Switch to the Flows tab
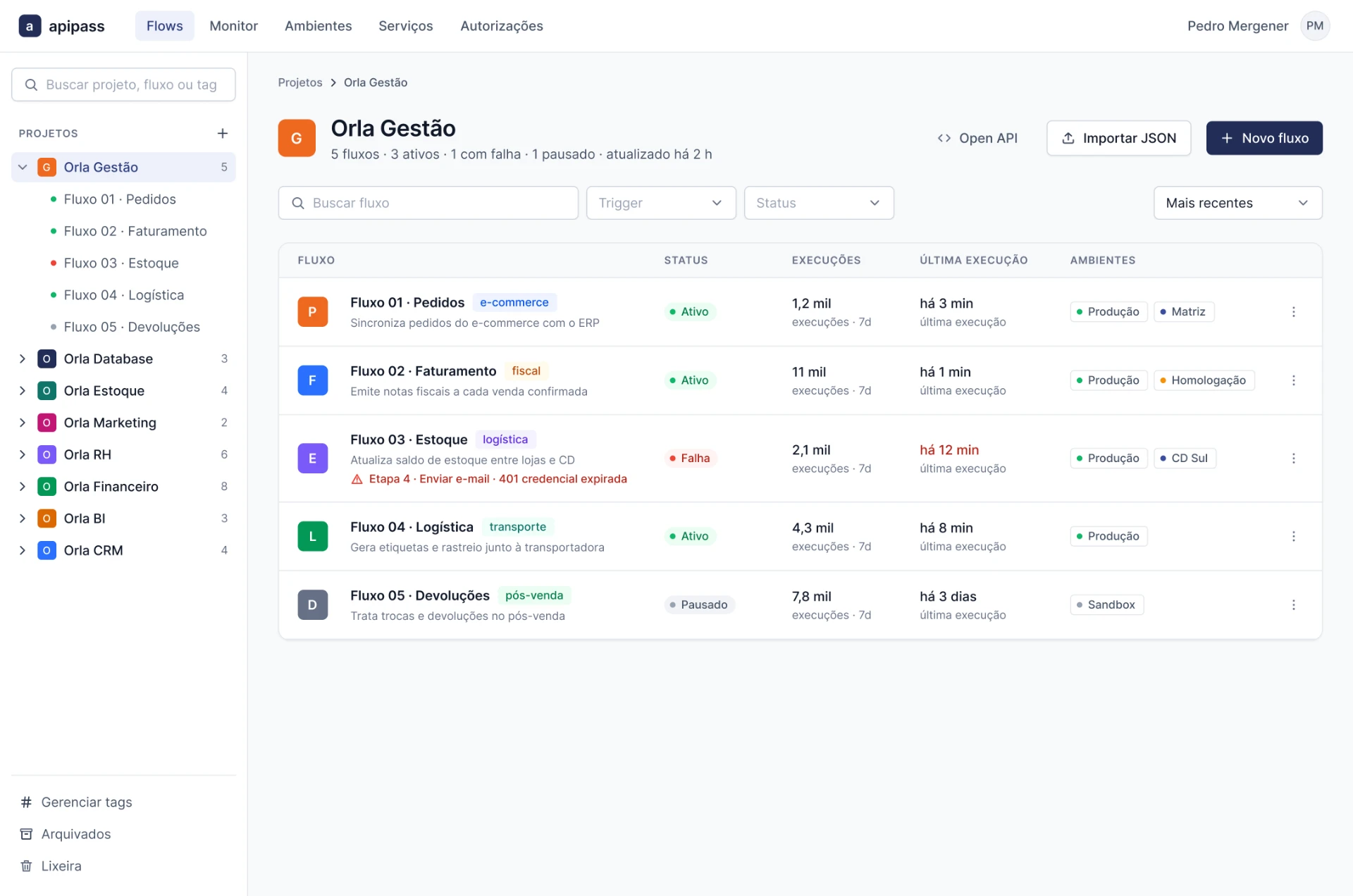The image size is (1353, 896). (165, 26)
